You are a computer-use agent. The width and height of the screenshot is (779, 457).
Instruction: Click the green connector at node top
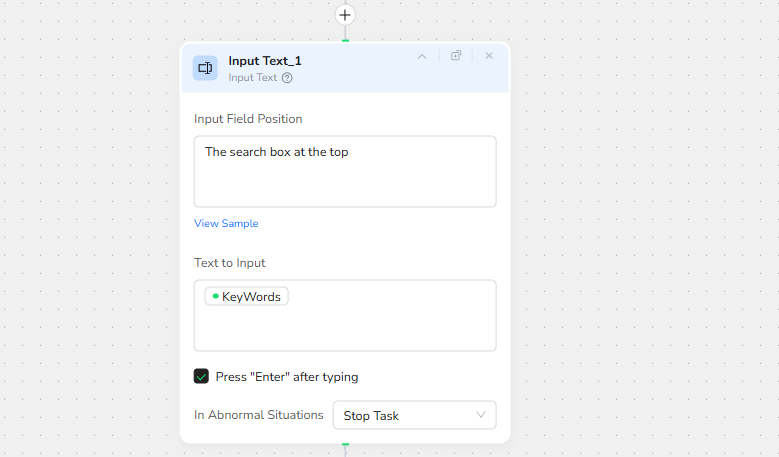(345, 40)
